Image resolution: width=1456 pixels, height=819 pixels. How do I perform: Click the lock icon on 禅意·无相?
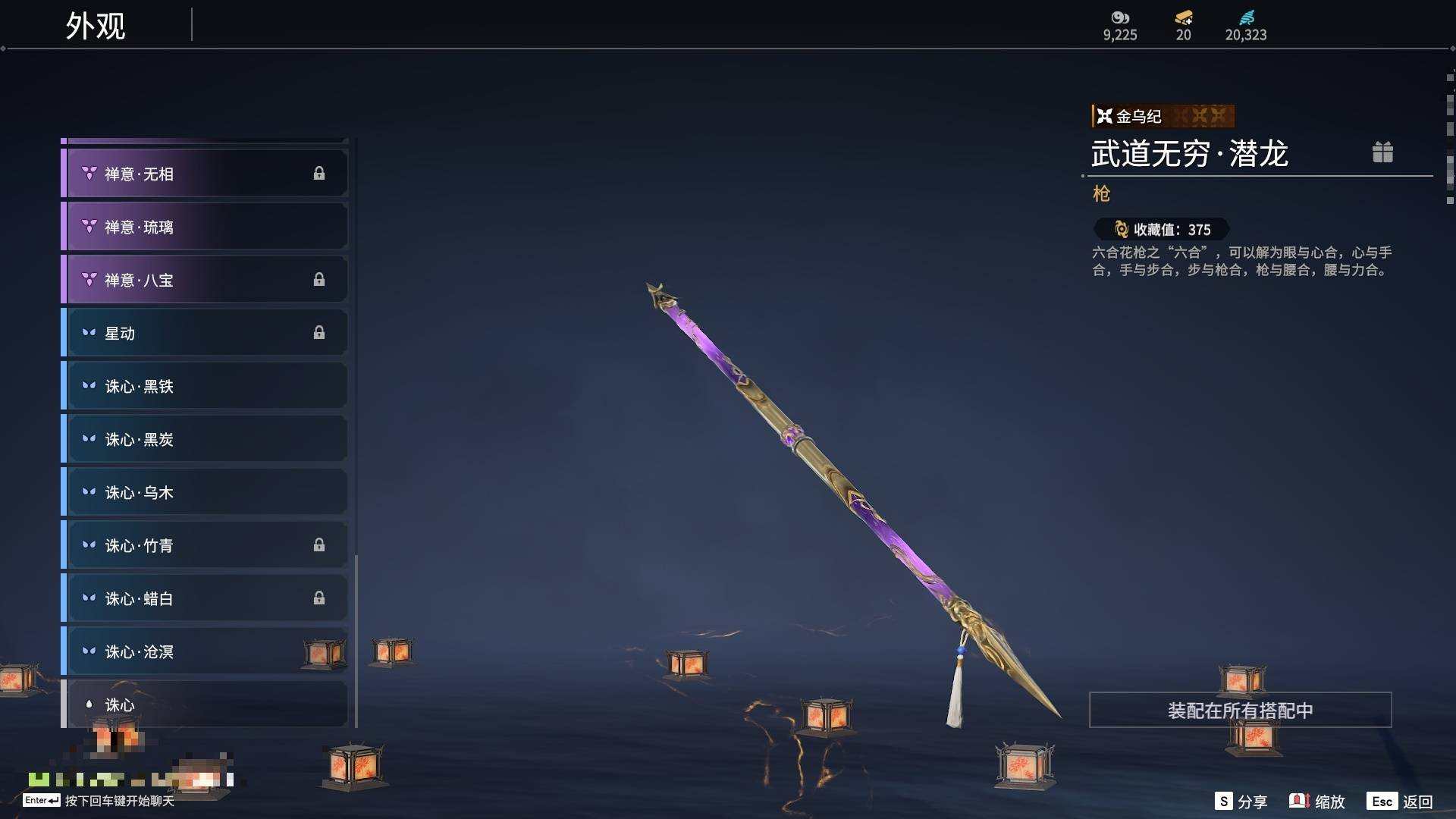(x=319, y=174)
